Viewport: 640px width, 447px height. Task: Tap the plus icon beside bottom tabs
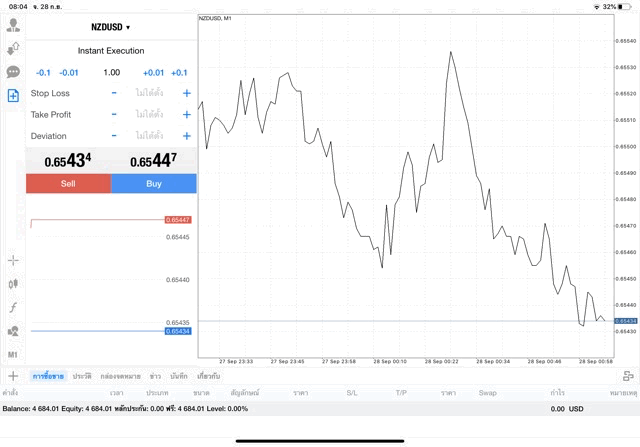[x=13, y=376]
